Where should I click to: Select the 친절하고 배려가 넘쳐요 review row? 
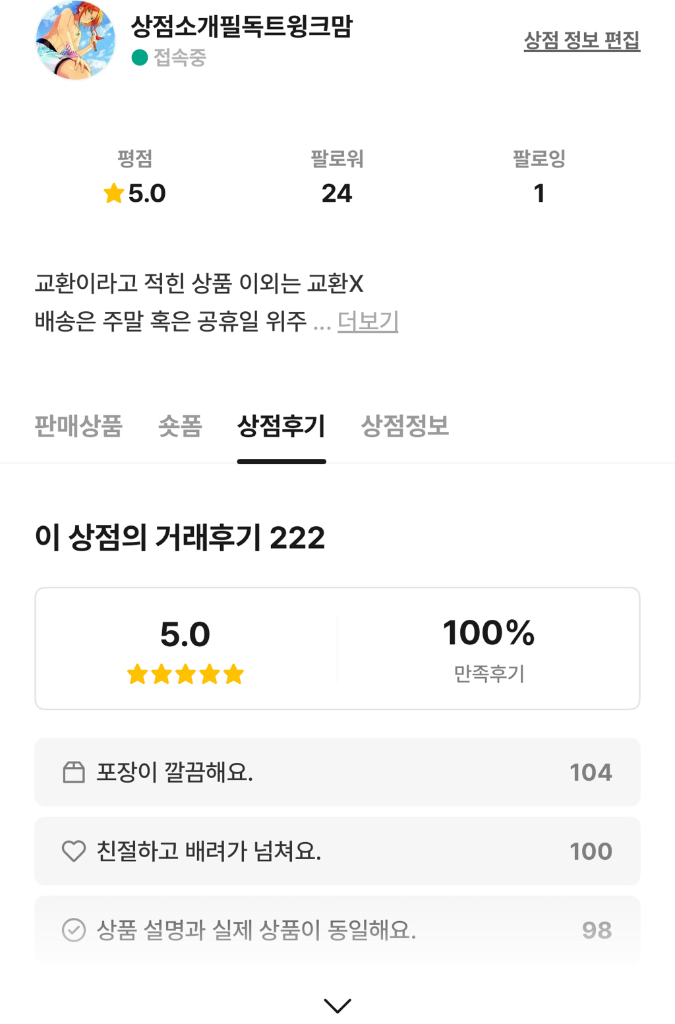(x=338, y=851)
